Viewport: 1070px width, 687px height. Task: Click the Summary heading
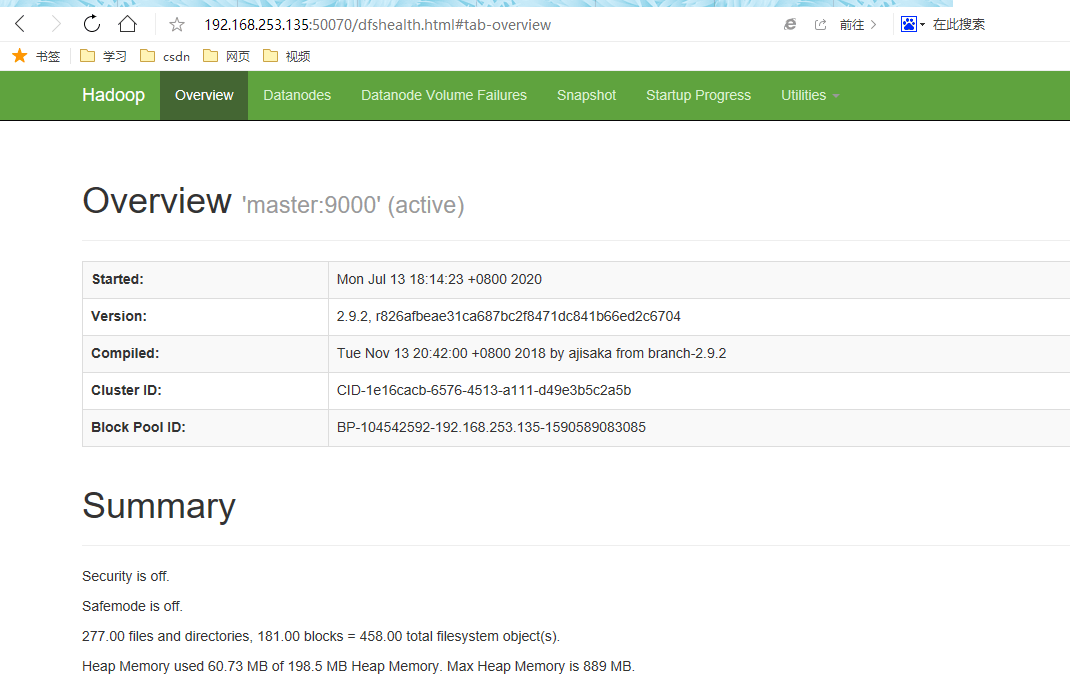point(159,506)
